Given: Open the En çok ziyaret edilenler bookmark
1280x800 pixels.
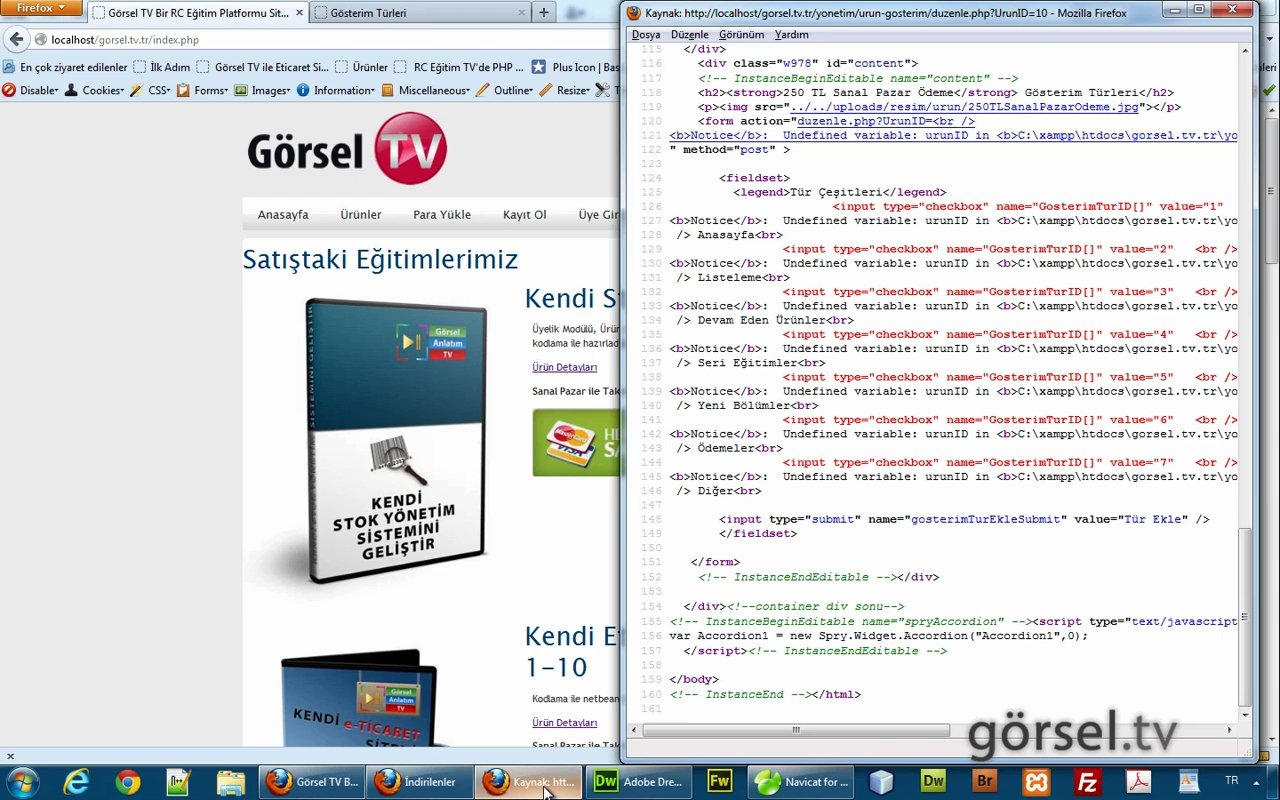Looking at the screenshot, I should pyautogui.click(x=66, y=67).
